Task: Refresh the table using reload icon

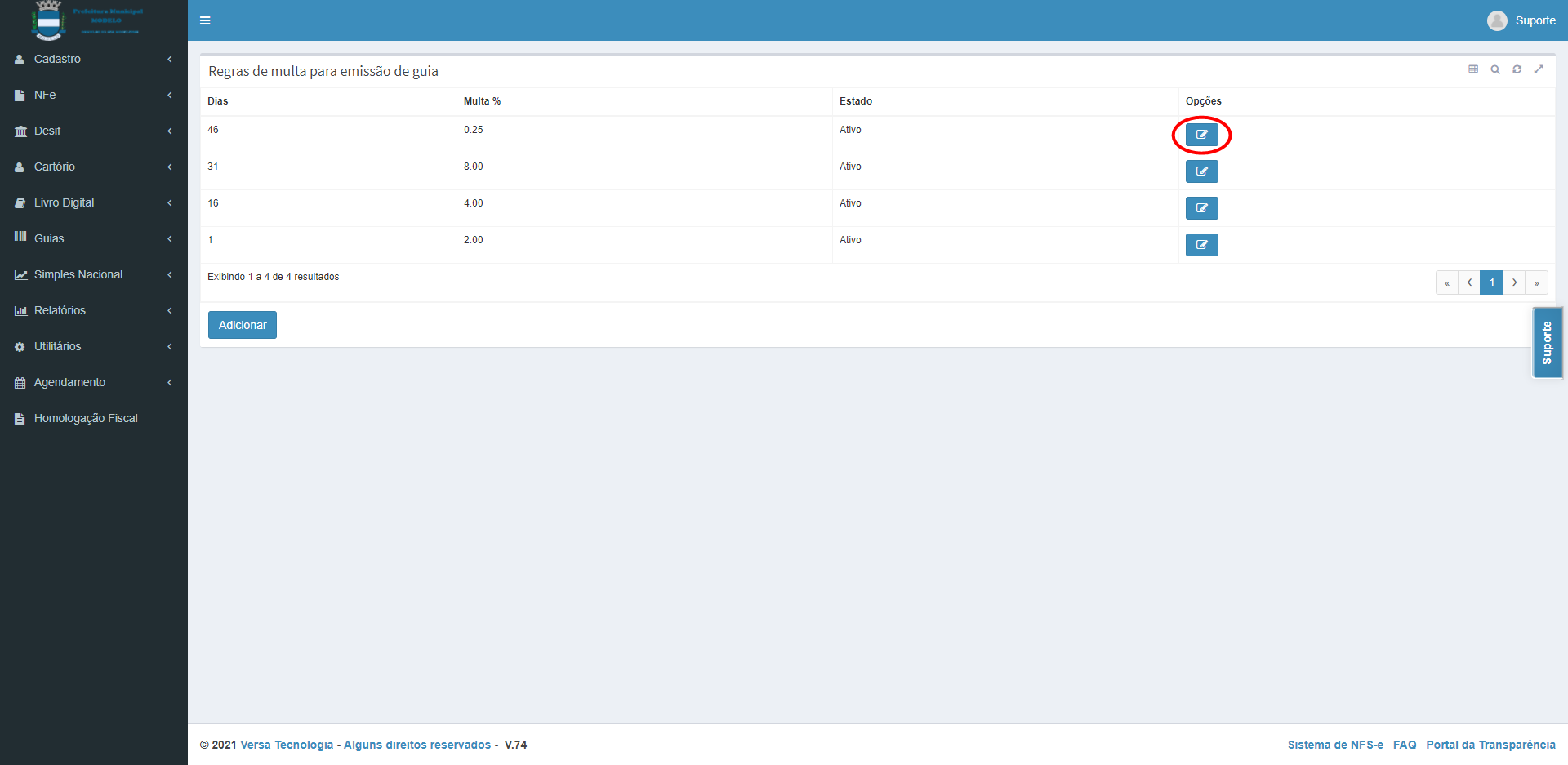Action: click(1517, 69)
